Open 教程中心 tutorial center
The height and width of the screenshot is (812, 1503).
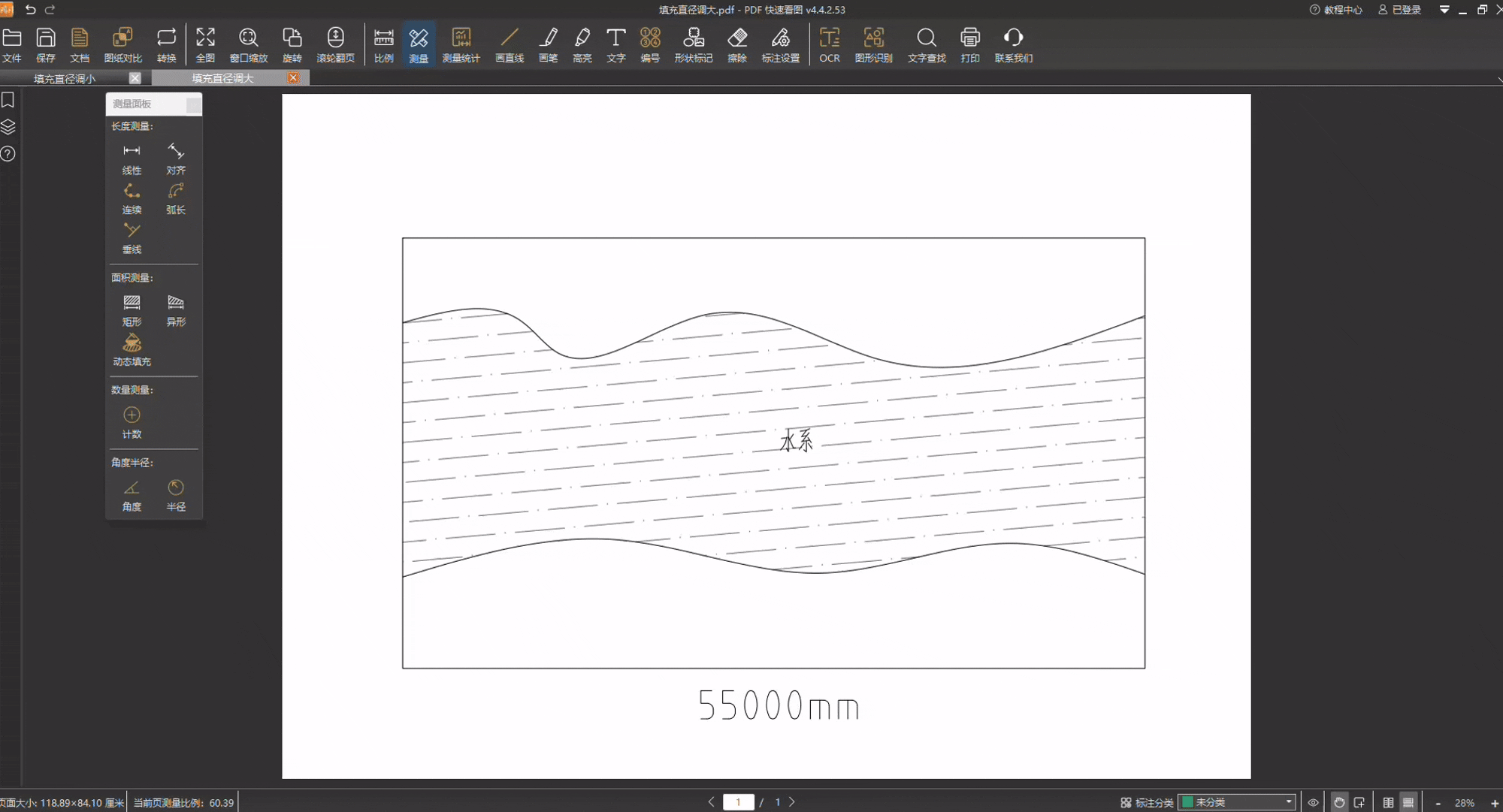[1335, 10]
